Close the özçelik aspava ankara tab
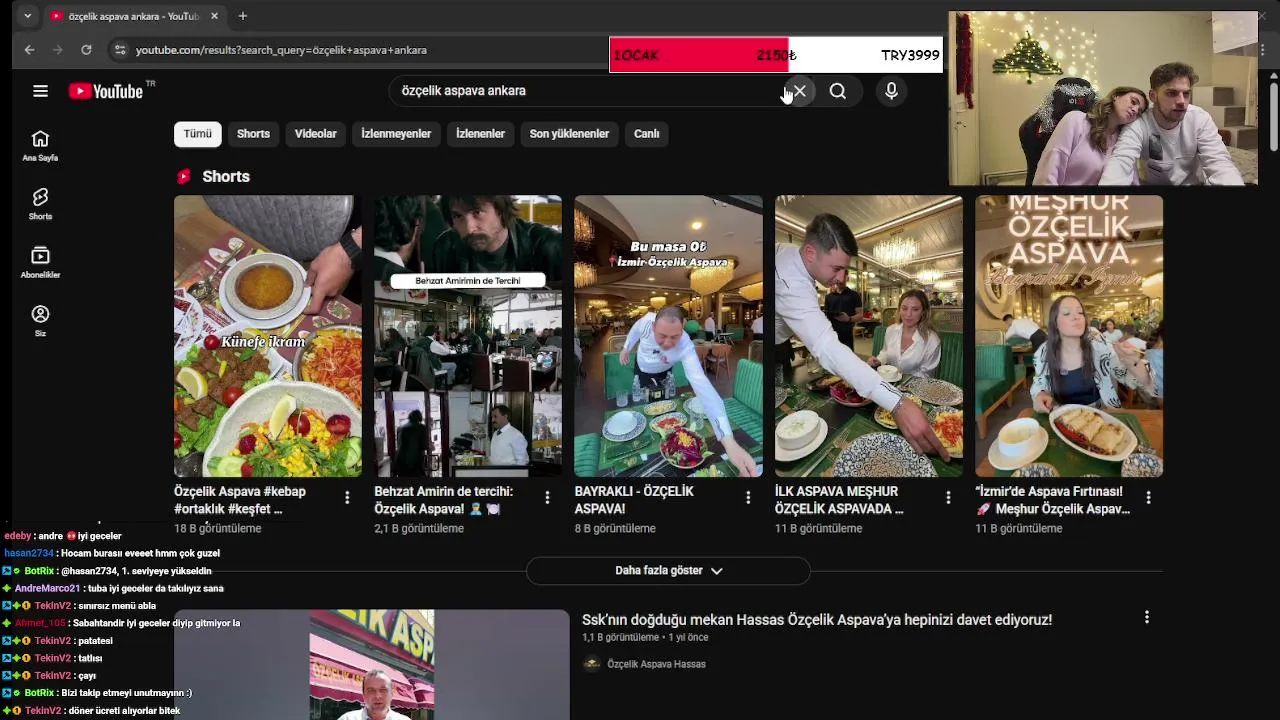 [x=214, y=16]
